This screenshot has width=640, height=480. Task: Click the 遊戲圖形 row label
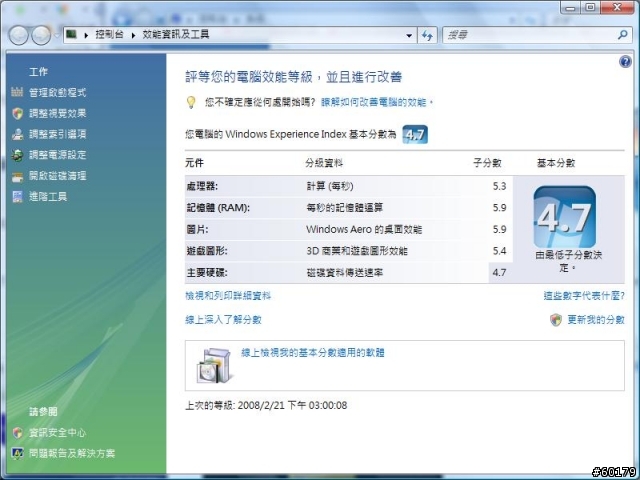(207, 251)
